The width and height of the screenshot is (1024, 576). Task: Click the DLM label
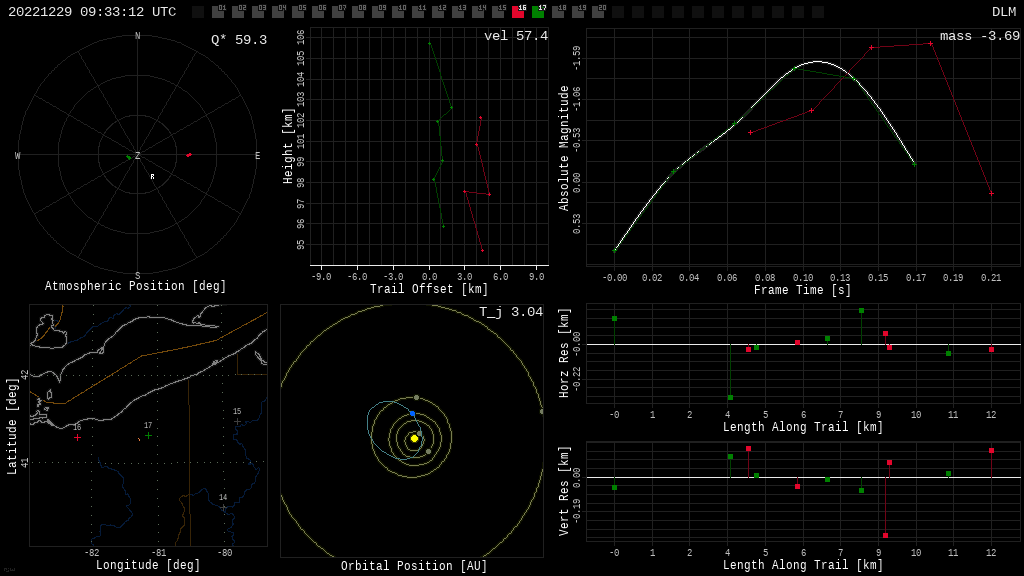(x=1004, y=12)
